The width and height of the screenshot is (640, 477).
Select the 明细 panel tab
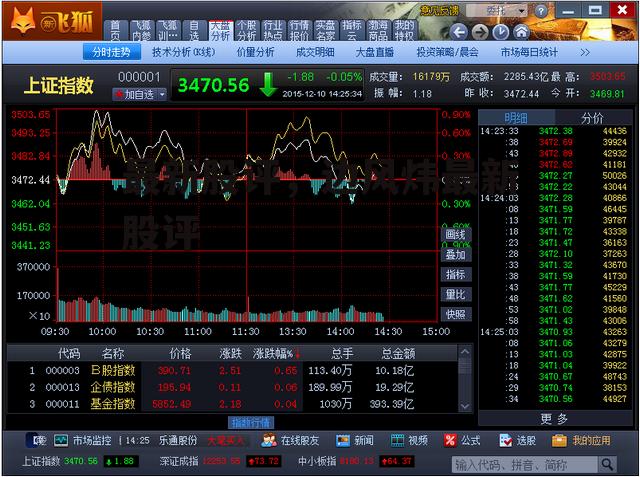[x=516, y=118]
